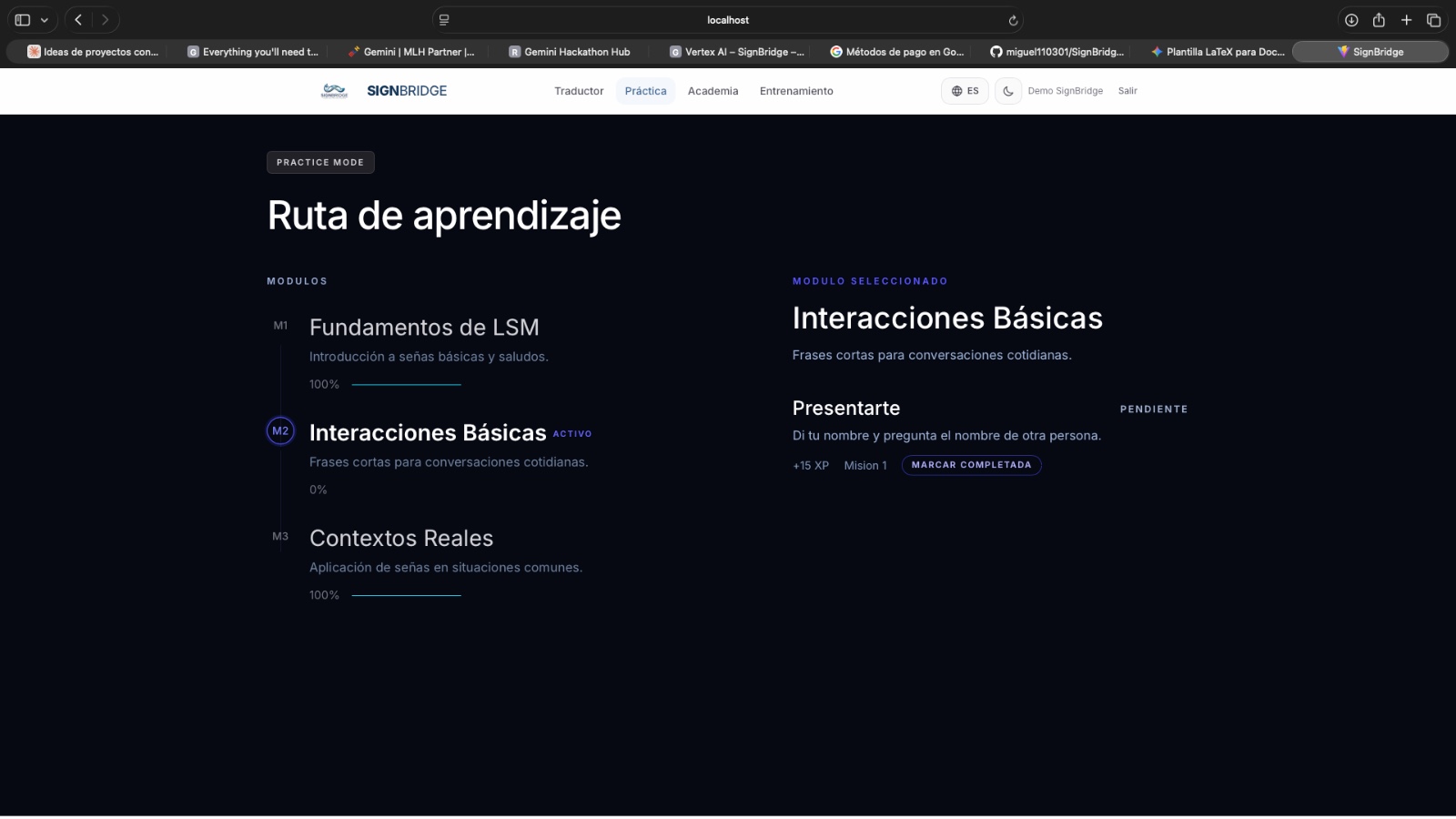1456x819 pixels.
Task: Open the page settings icon in address bar
Action: click(444, 20)
